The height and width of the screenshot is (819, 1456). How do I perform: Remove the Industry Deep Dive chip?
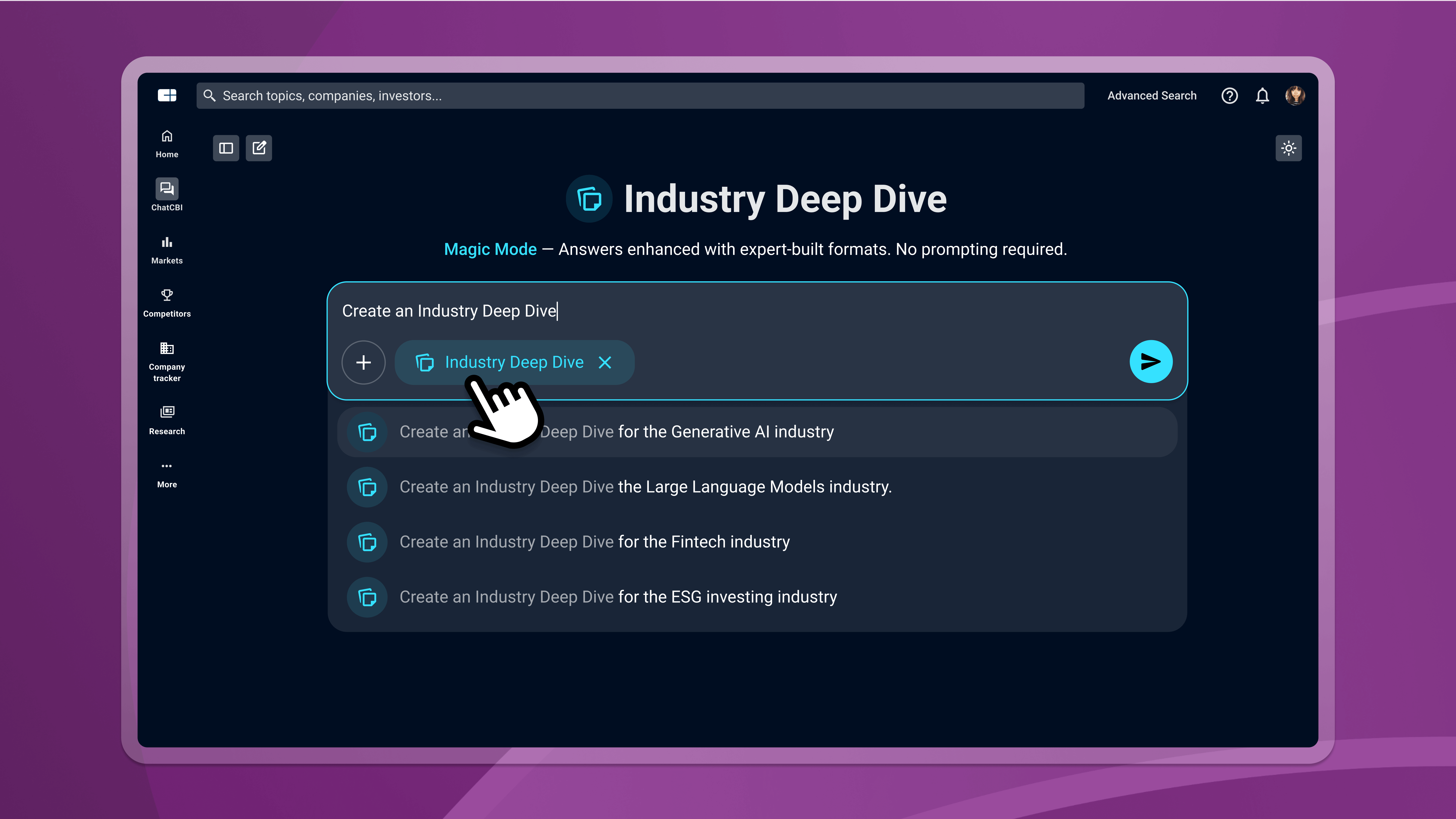pyautogui.click(x=605, y=362)
